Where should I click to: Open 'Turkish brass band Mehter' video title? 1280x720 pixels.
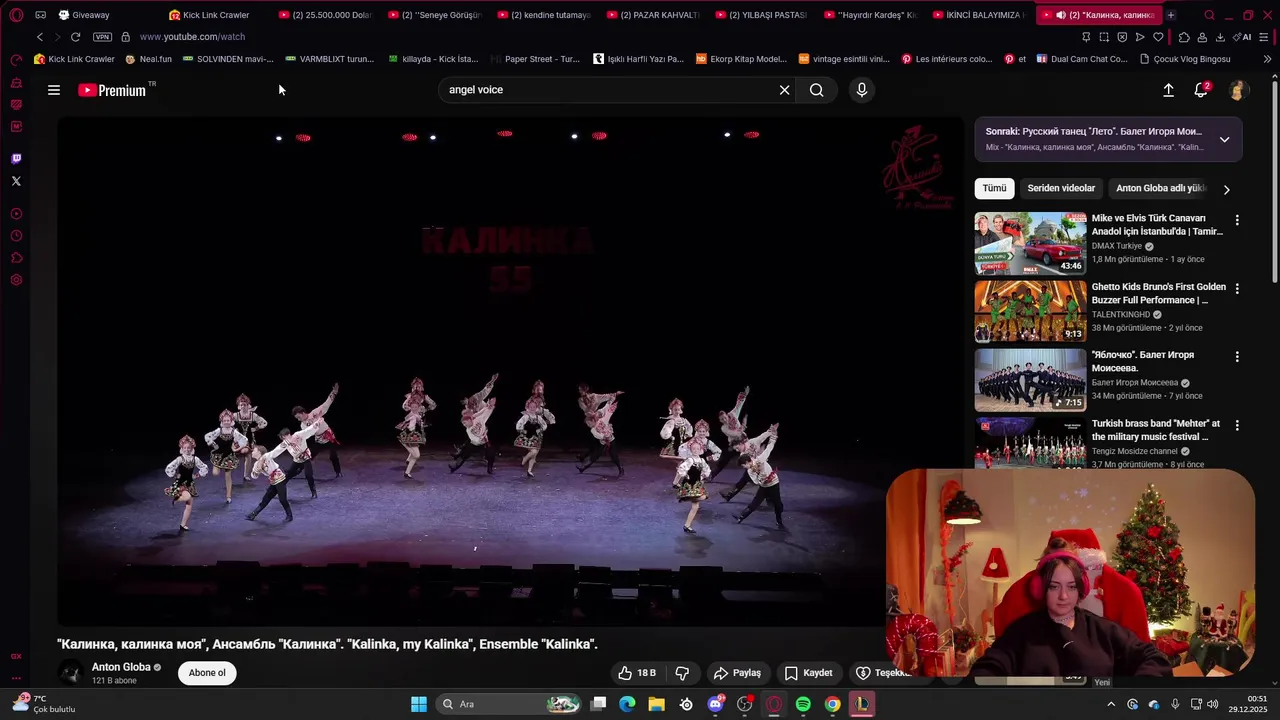point(1156,430)
